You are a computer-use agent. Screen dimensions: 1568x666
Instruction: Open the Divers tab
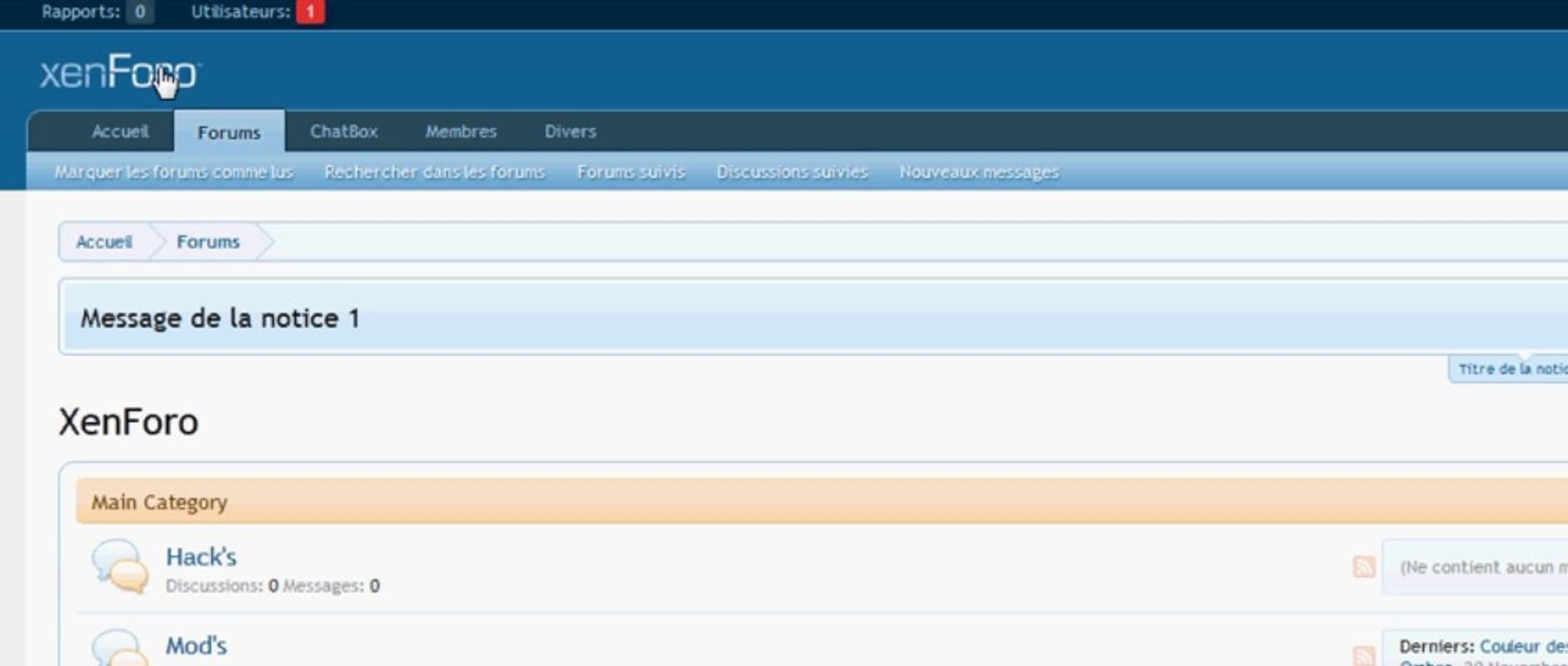(x=570, y=131)
